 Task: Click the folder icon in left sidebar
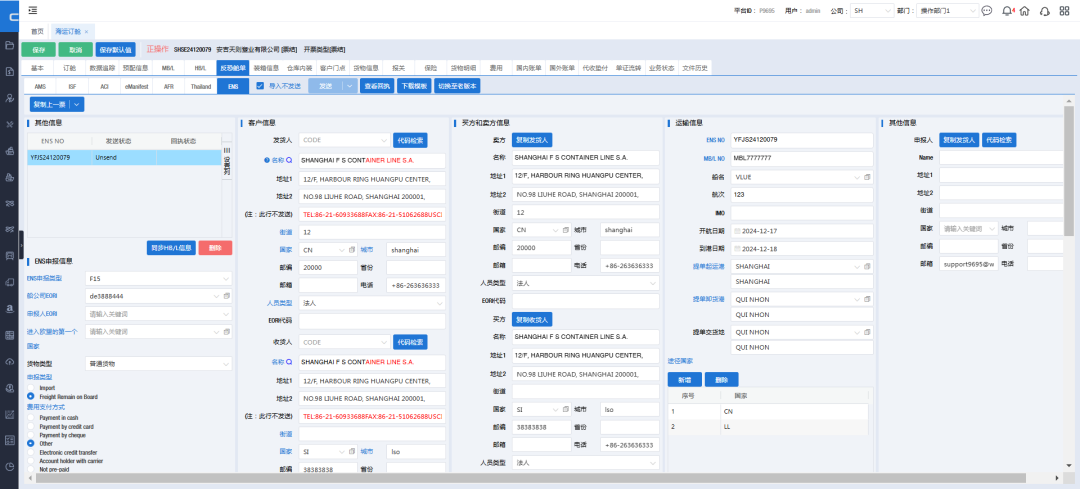(10, 45)
